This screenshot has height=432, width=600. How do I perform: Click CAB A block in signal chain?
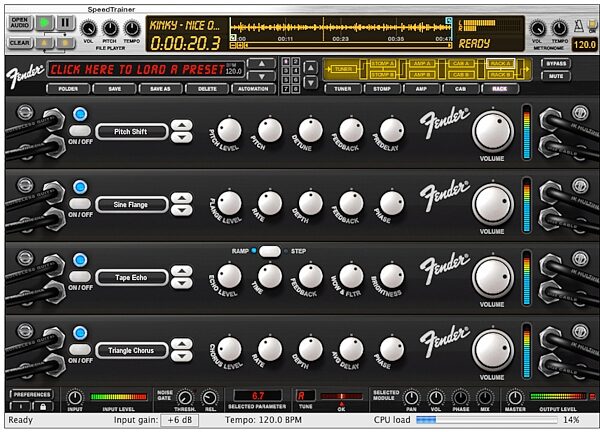[x=461, y=63]
